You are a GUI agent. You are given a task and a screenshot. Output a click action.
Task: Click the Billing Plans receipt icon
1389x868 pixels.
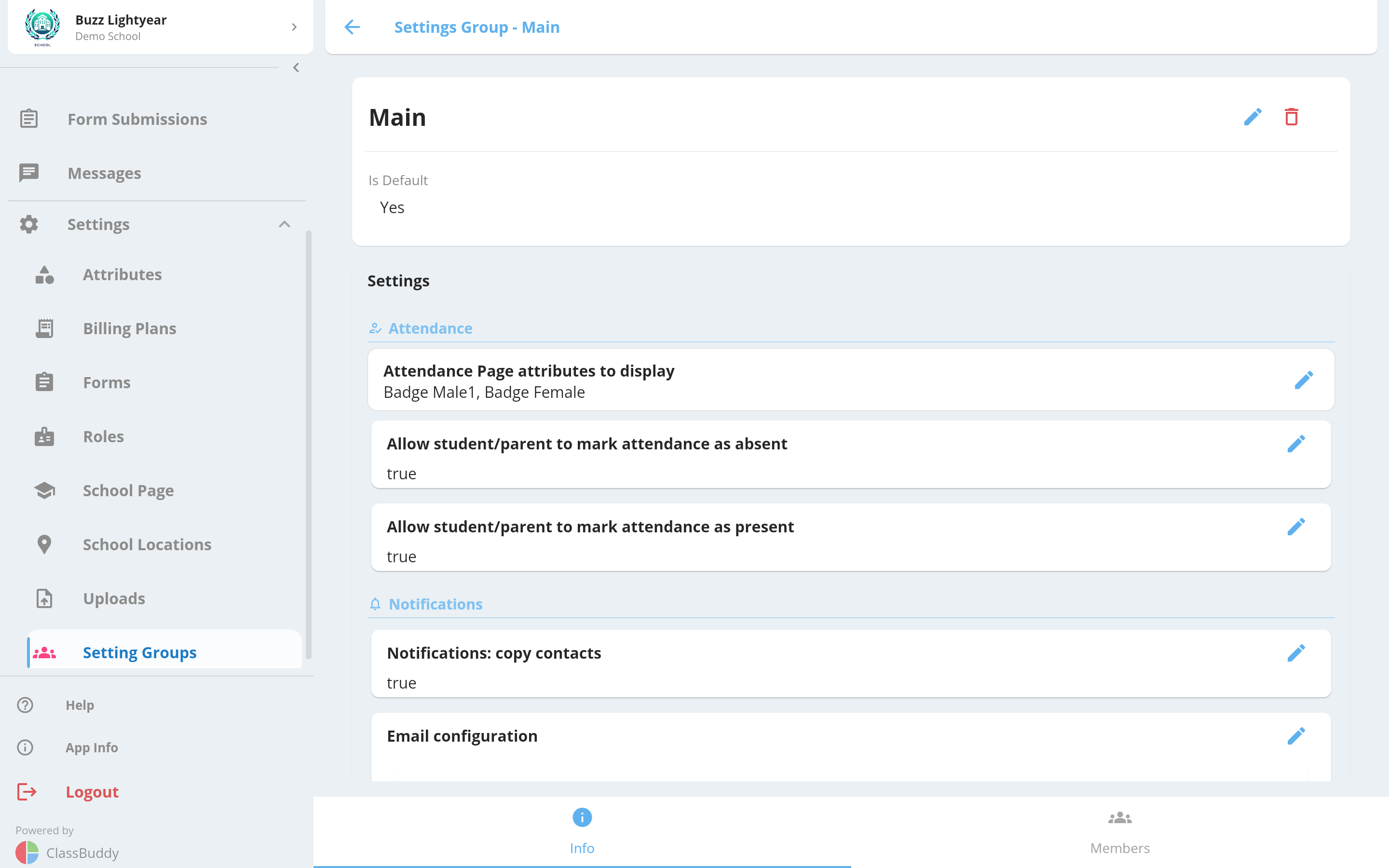[x=44, y=328]
